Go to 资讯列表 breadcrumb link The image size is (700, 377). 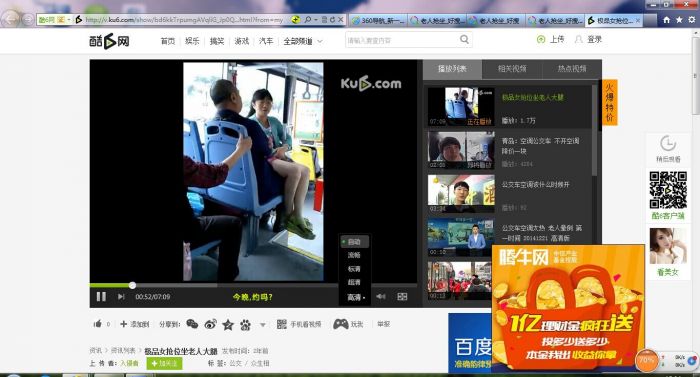123,351
